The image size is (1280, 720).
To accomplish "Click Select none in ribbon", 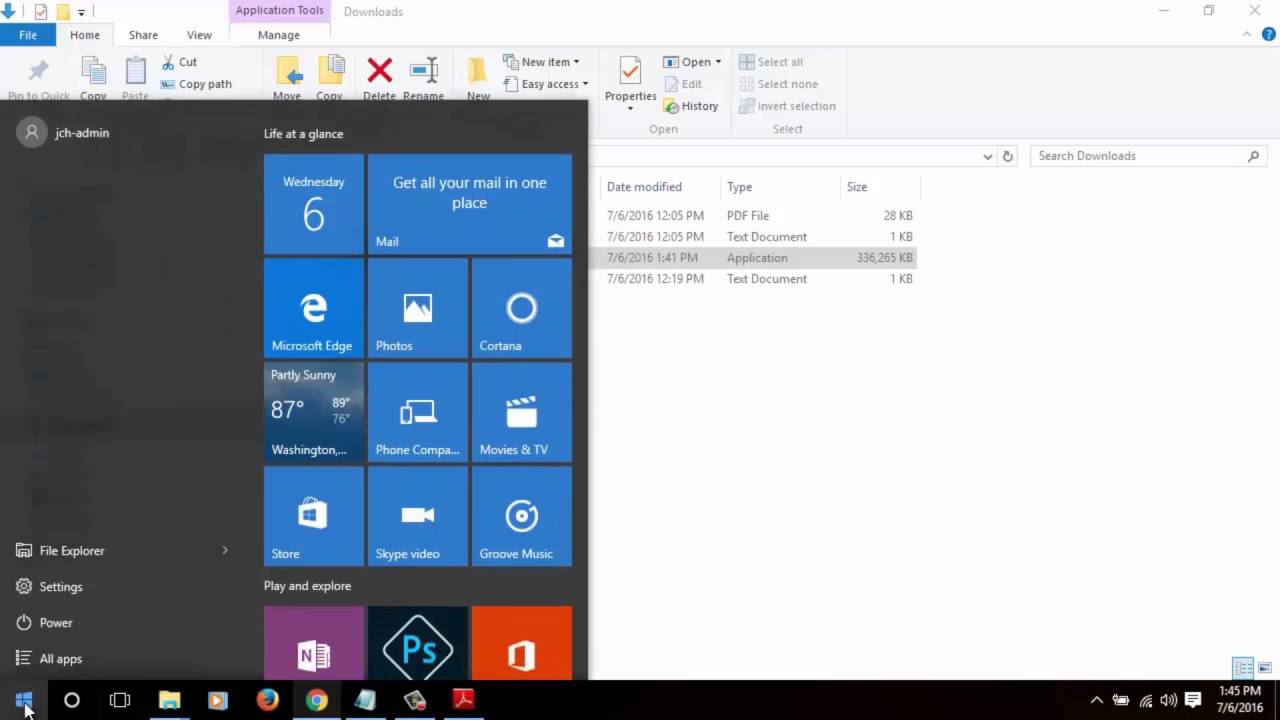I will (x=778, y=84).
